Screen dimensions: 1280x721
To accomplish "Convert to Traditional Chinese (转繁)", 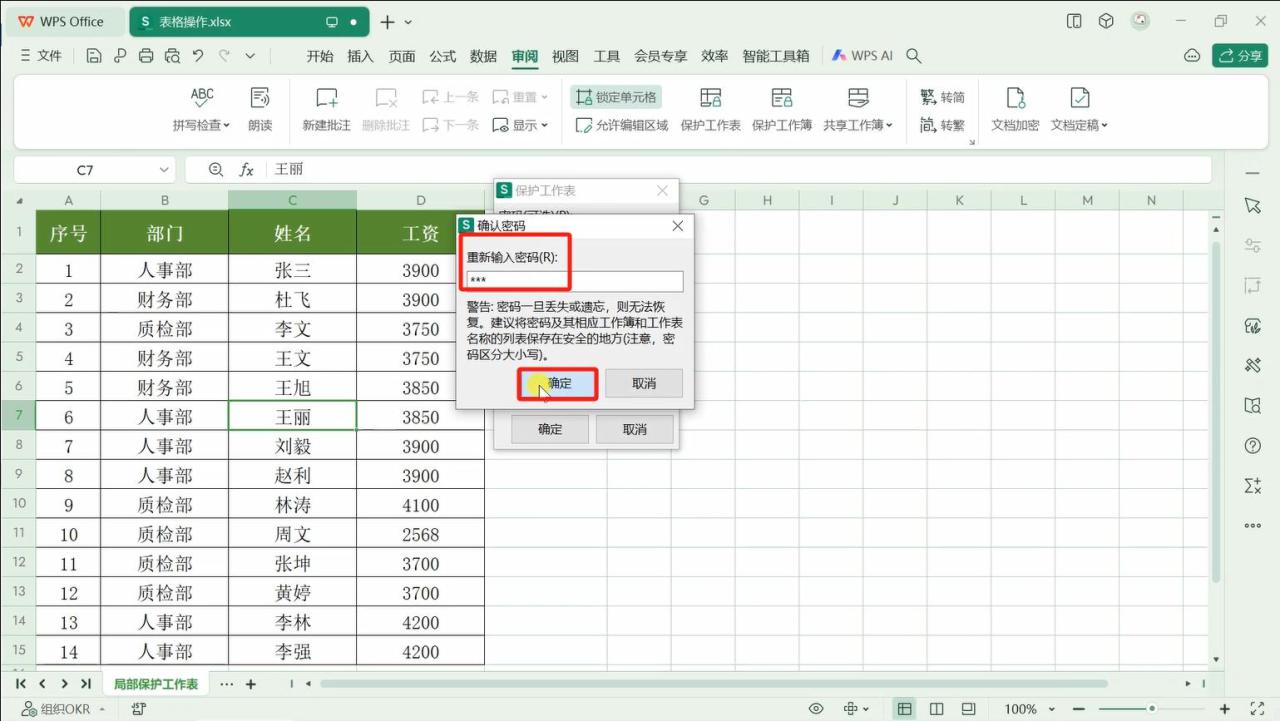I will (x=942, y=125).
